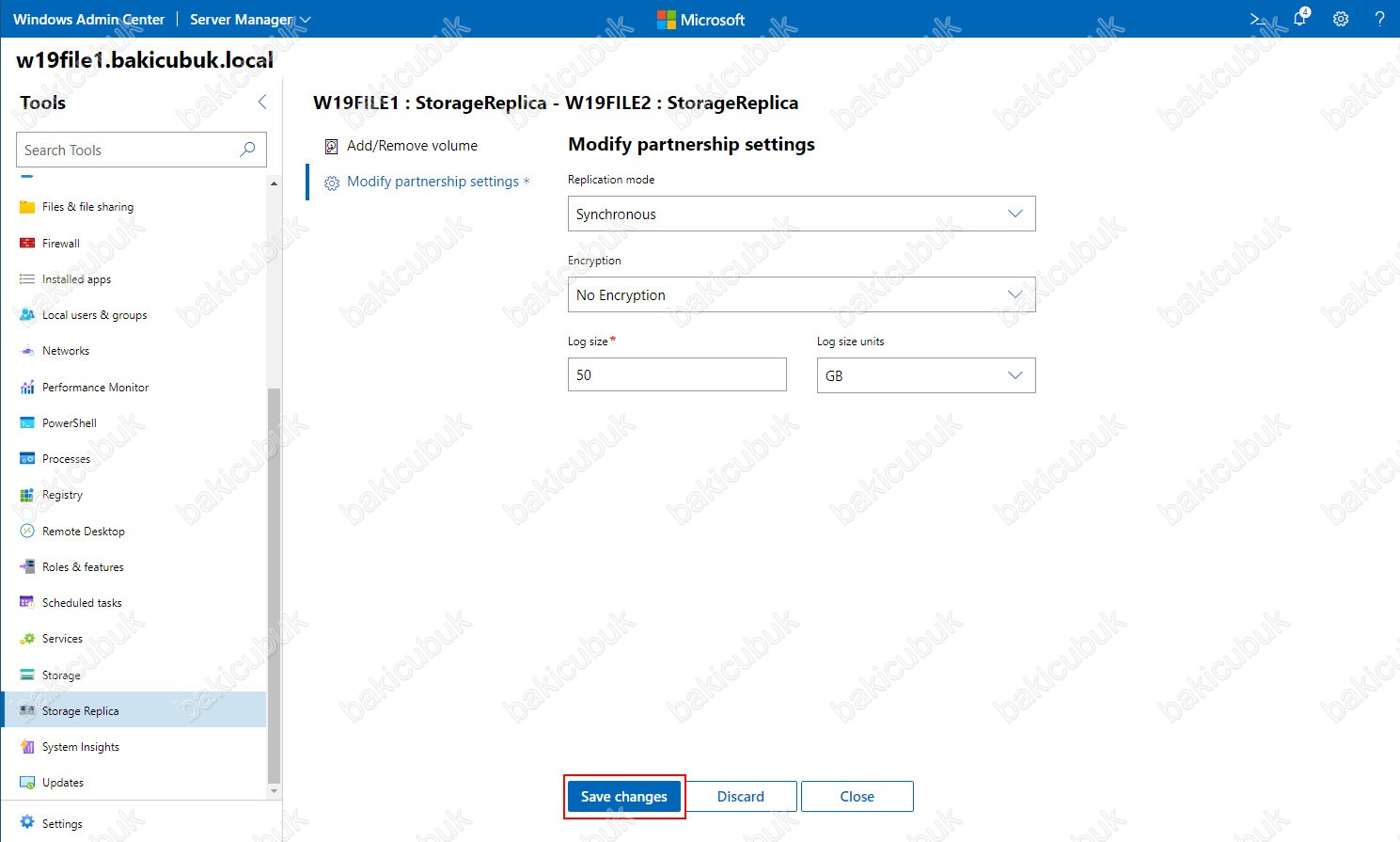Image resolution: width=1400 pixels, height=842 pixels.
Task: Click the Updates icon
Action: click(27, 783)
